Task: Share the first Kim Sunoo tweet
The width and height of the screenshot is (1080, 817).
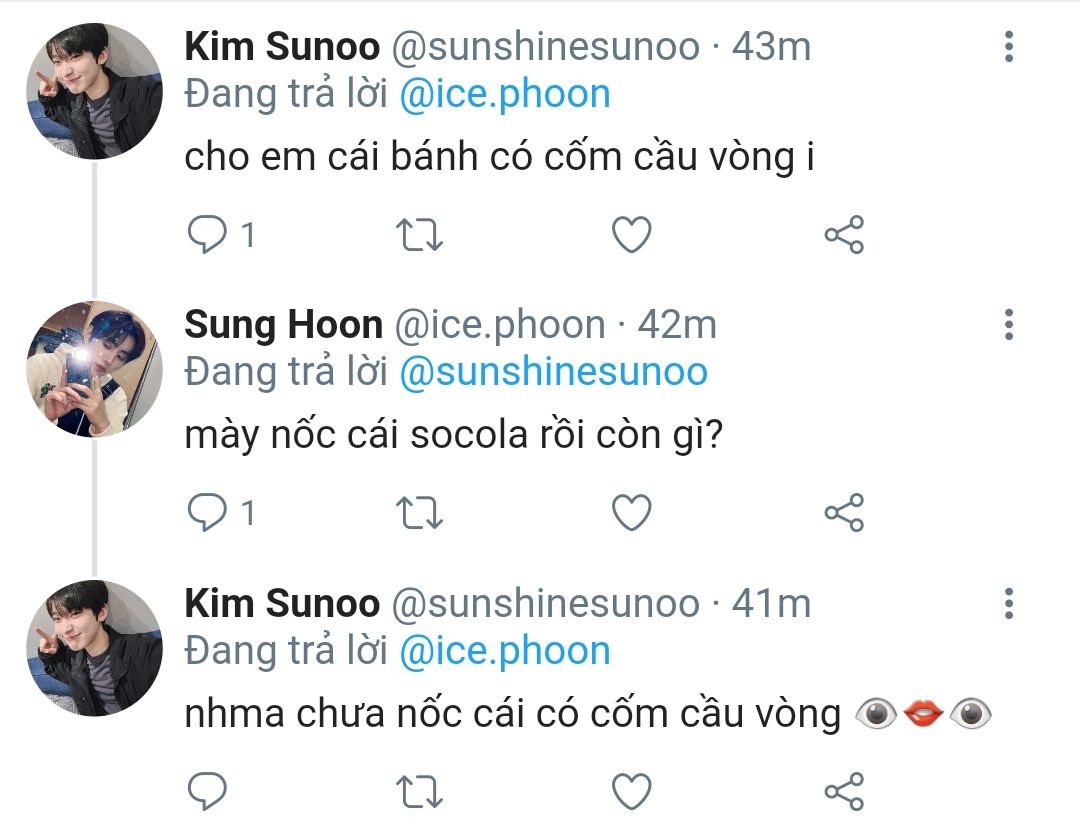Action: [843, 235]
